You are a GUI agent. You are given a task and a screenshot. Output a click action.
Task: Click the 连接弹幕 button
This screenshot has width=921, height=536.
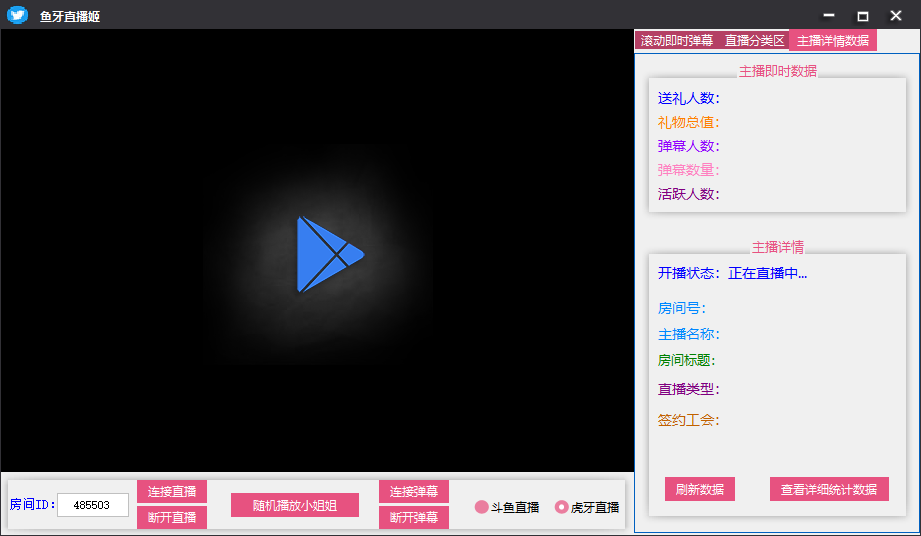click(414, 491)
